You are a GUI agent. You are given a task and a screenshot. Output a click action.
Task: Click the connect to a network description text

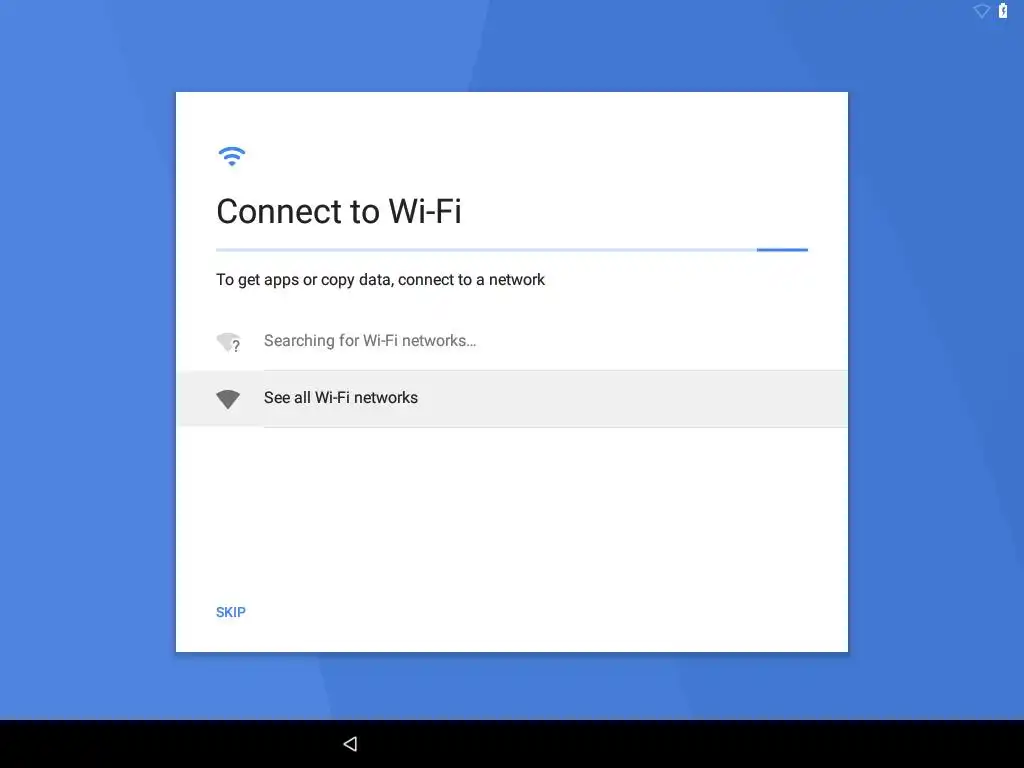click(x=380, y=280)
